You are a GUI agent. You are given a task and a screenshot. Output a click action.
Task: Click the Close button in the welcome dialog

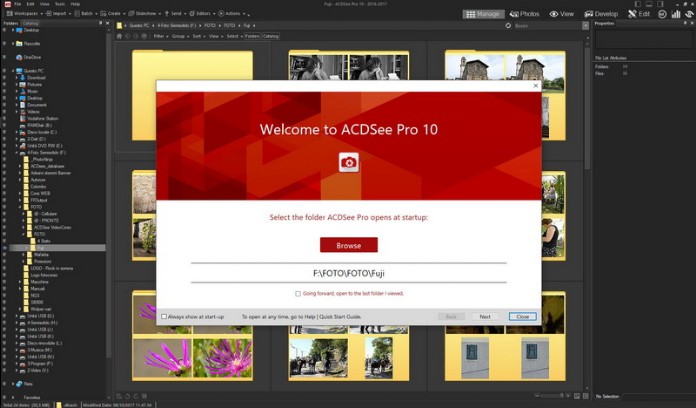click(x=522, y=317)
